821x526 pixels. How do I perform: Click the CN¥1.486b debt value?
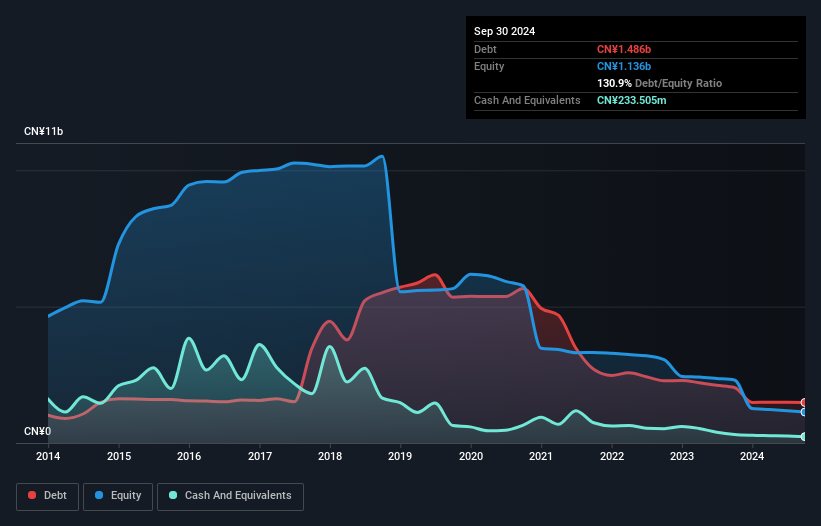tap(624, 49)
